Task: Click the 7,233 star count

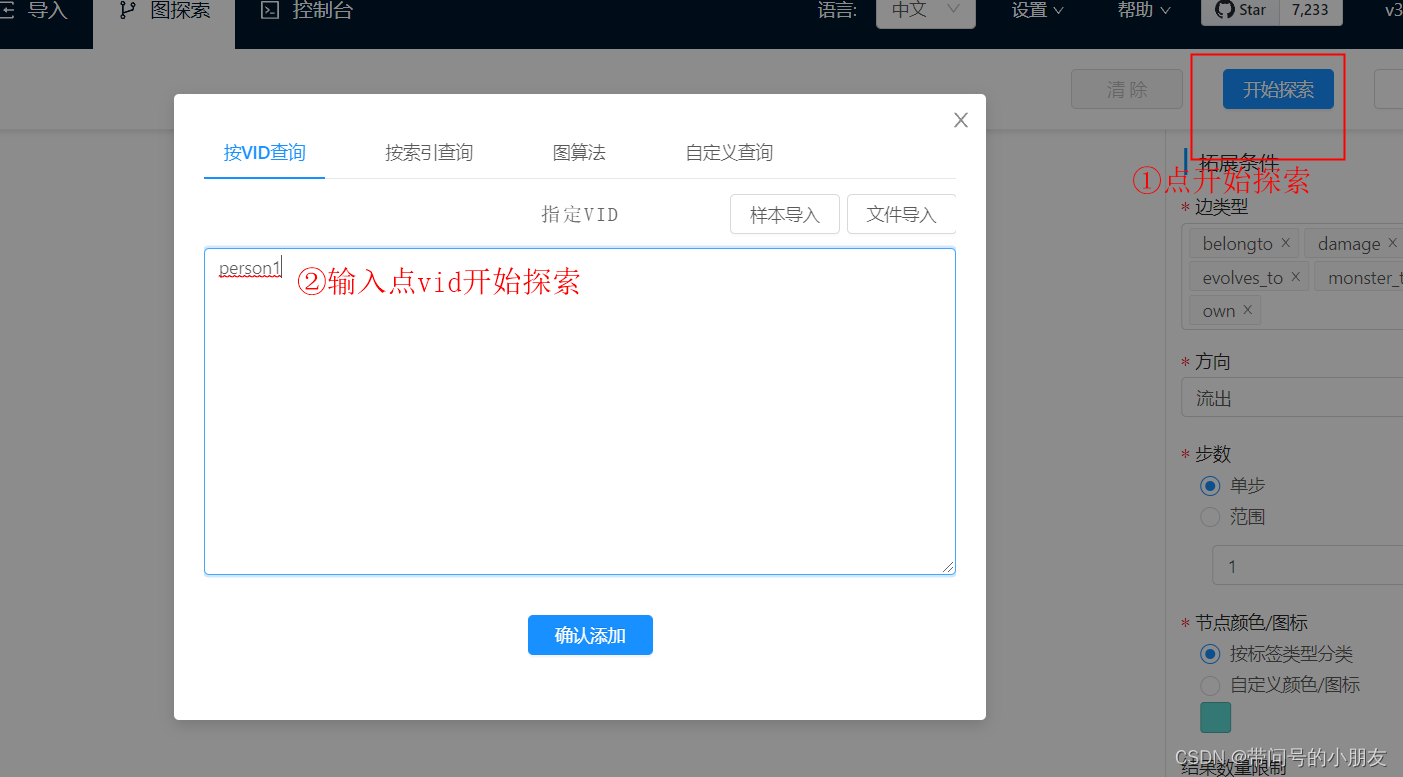Action: 1310,10
